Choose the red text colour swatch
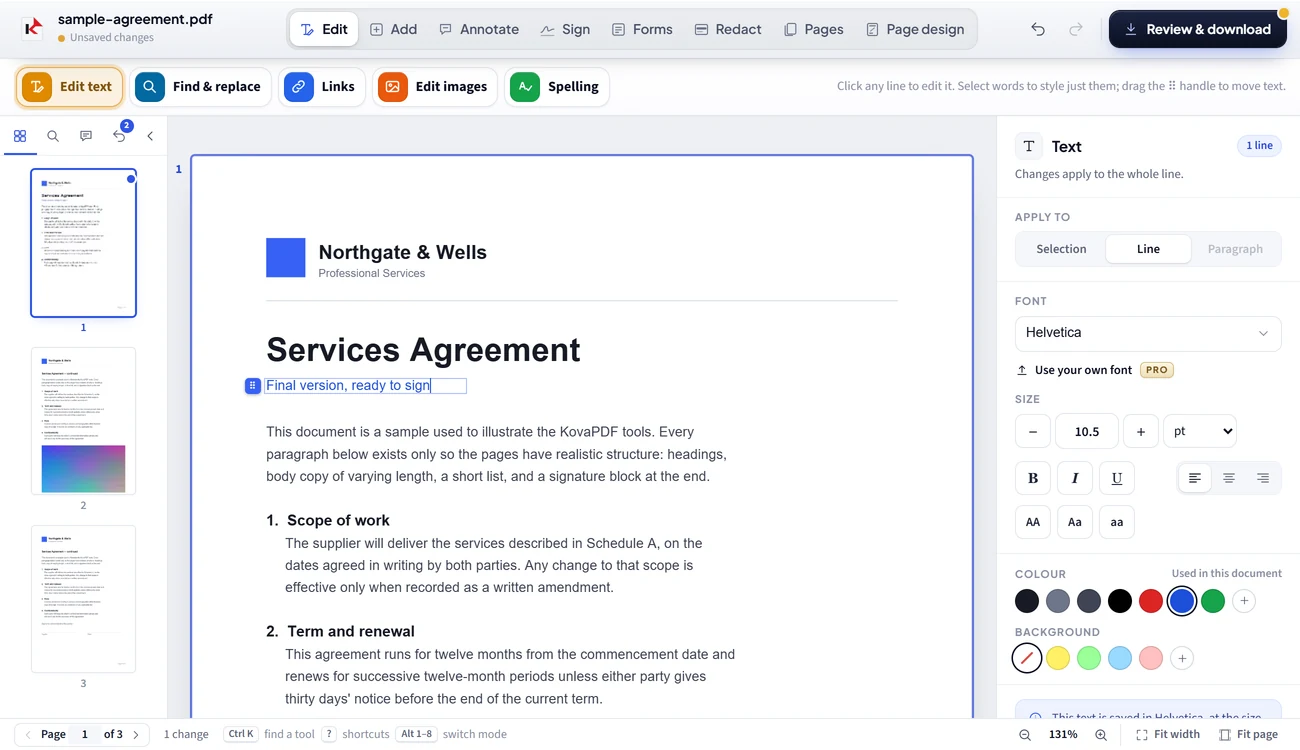Viewport: 1300px width, 750px height. coord(1151,601)
